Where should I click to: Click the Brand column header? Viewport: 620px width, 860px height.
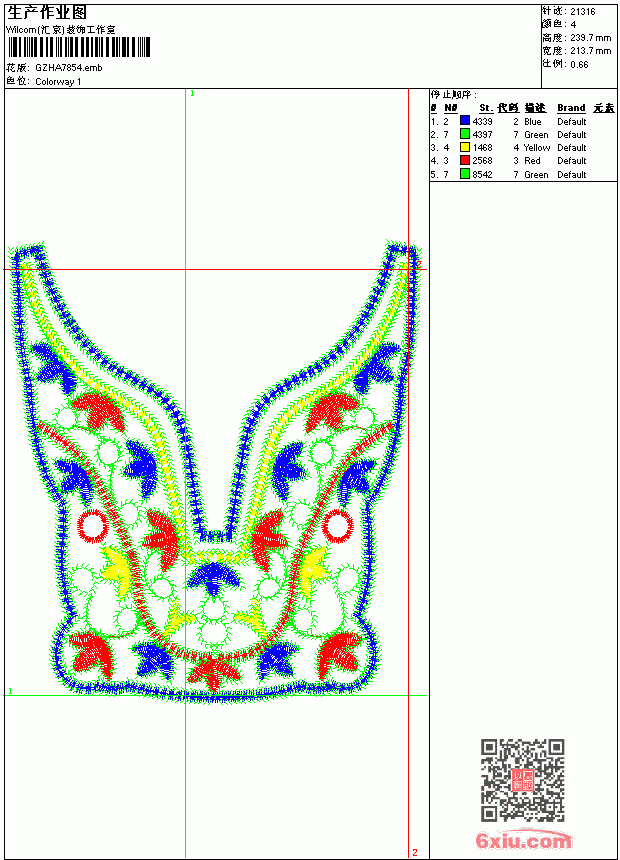tap(571, 108)
